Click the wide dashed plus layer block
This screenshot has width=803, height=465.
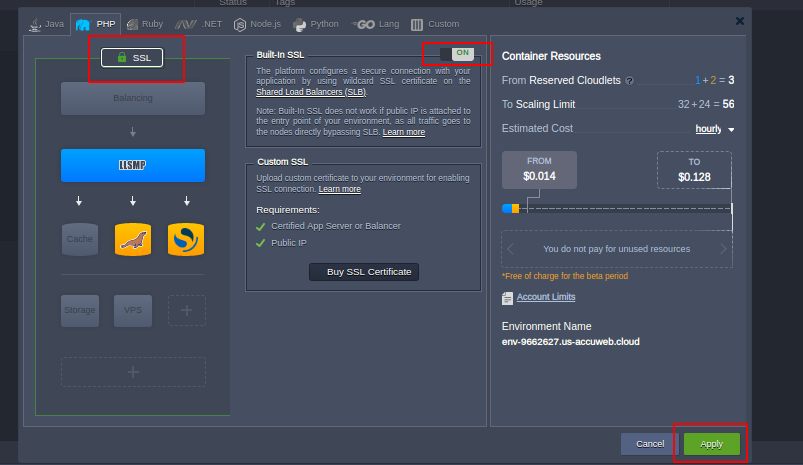[x=133, y=371]
